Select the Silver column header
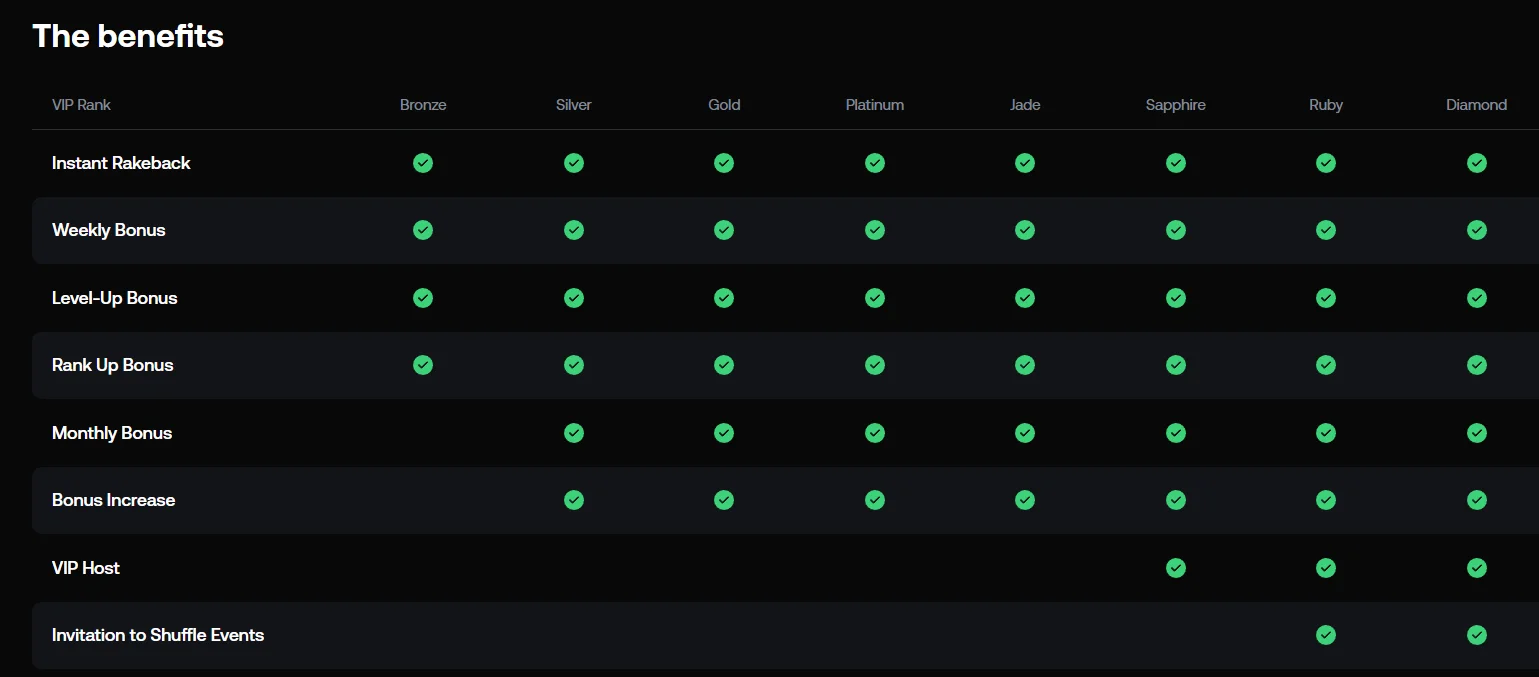 [574, 105]
